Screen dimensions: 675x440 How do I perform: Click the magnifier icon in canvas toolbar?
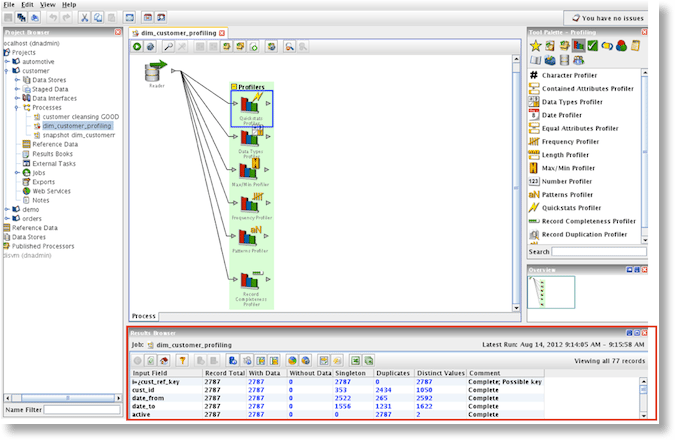169,46
